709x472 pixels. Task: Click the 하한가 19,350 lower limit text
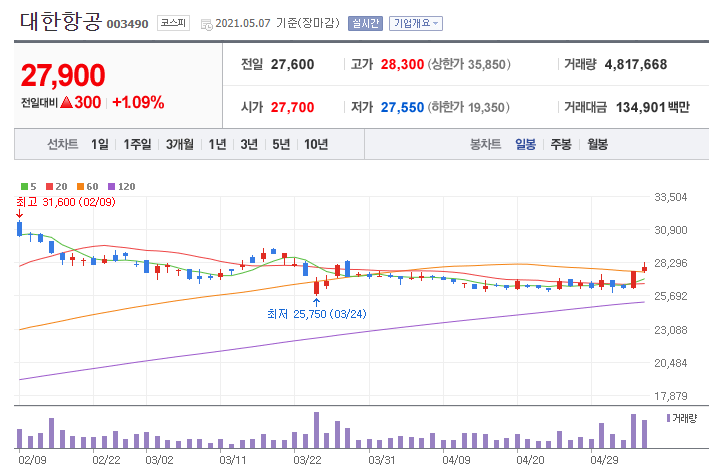[469, 107]
